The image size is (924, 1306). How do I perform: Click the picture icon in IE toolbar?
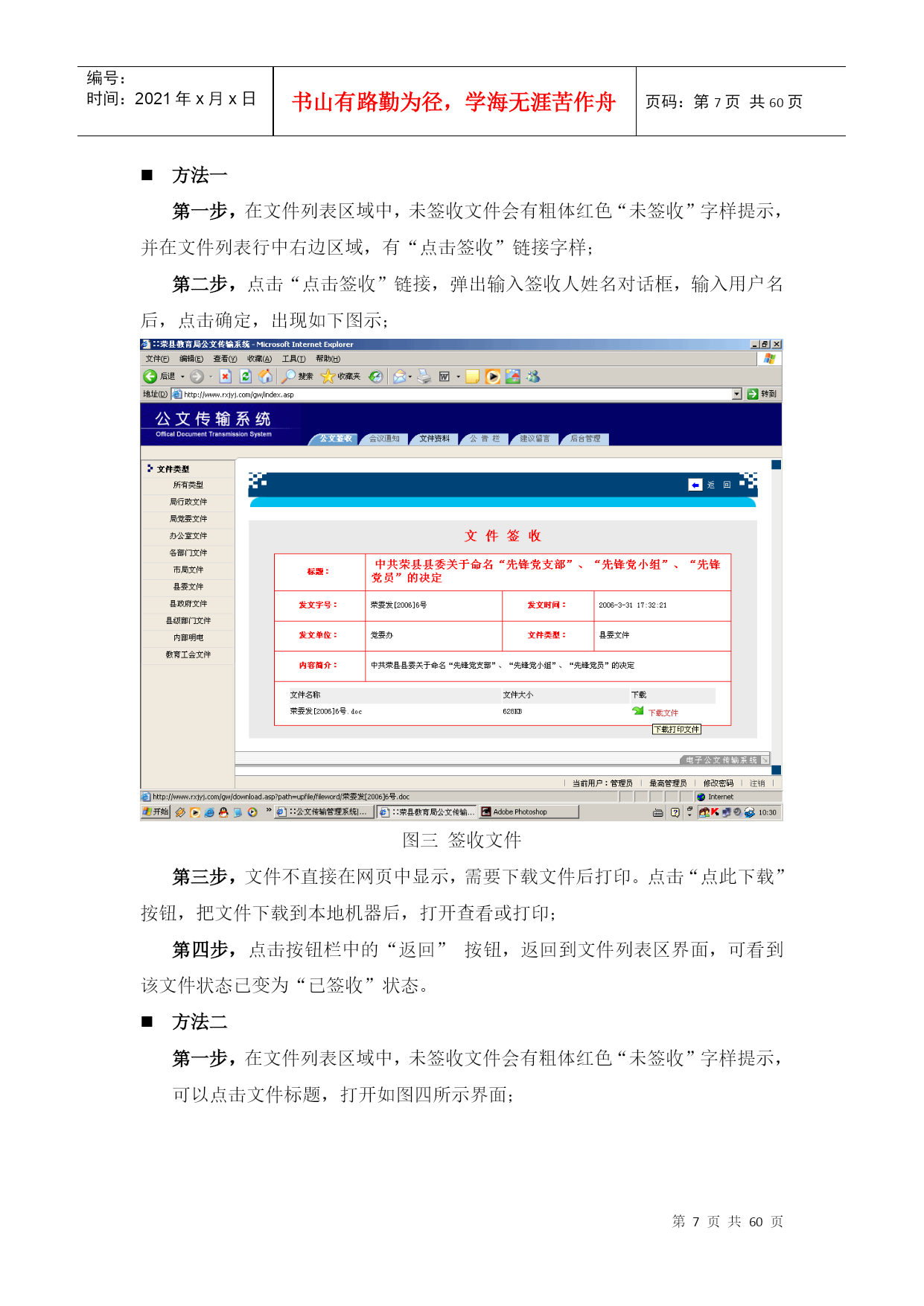tap(513, 377)
